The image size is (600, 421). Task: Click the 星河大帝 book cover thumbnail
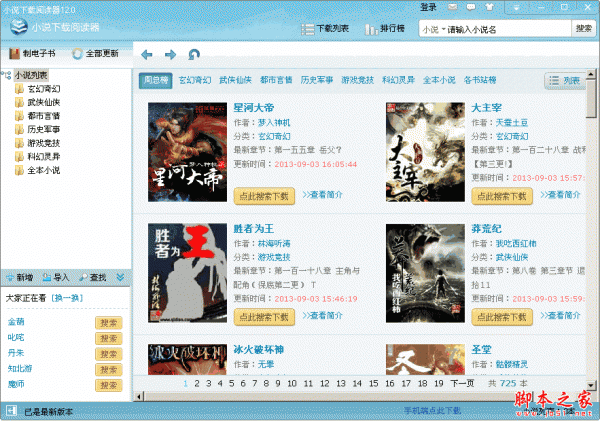click(x=188, y=152)
